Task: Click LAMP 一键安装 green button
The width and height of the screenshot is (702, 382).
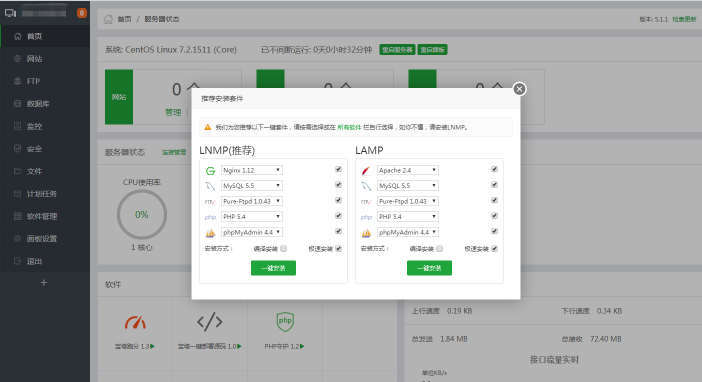Action: 429,268
